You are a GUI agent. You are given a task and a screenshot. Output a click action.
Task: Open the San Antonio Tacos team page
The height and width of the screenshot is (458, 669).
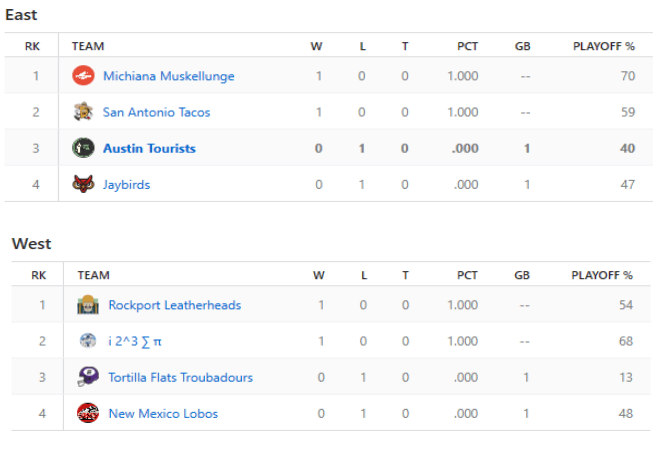point(156,112)
